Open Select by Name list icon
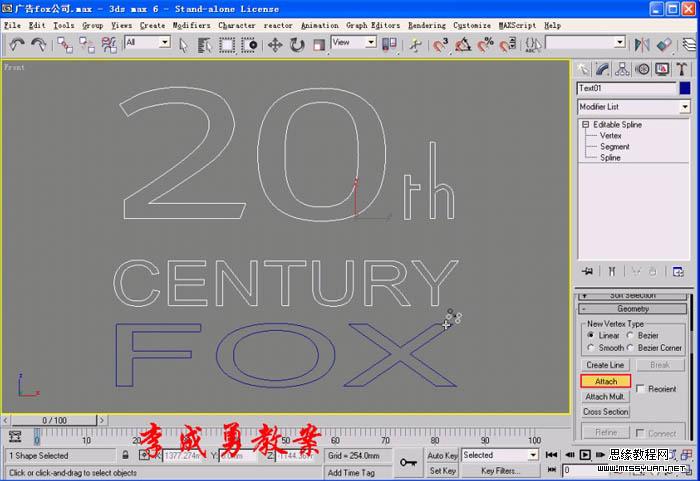 204,45
